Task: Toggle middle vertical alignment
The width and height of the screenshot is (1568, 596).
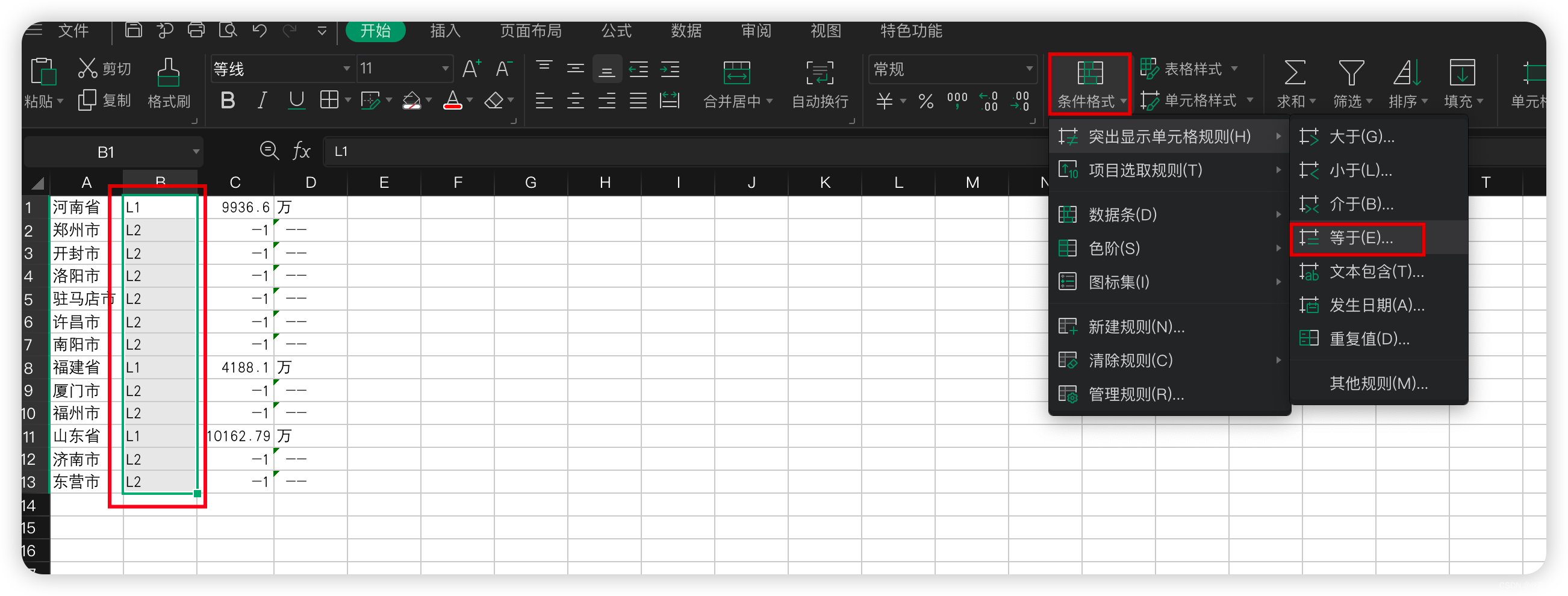Action: pyautogui.click(x=575, y=69)
